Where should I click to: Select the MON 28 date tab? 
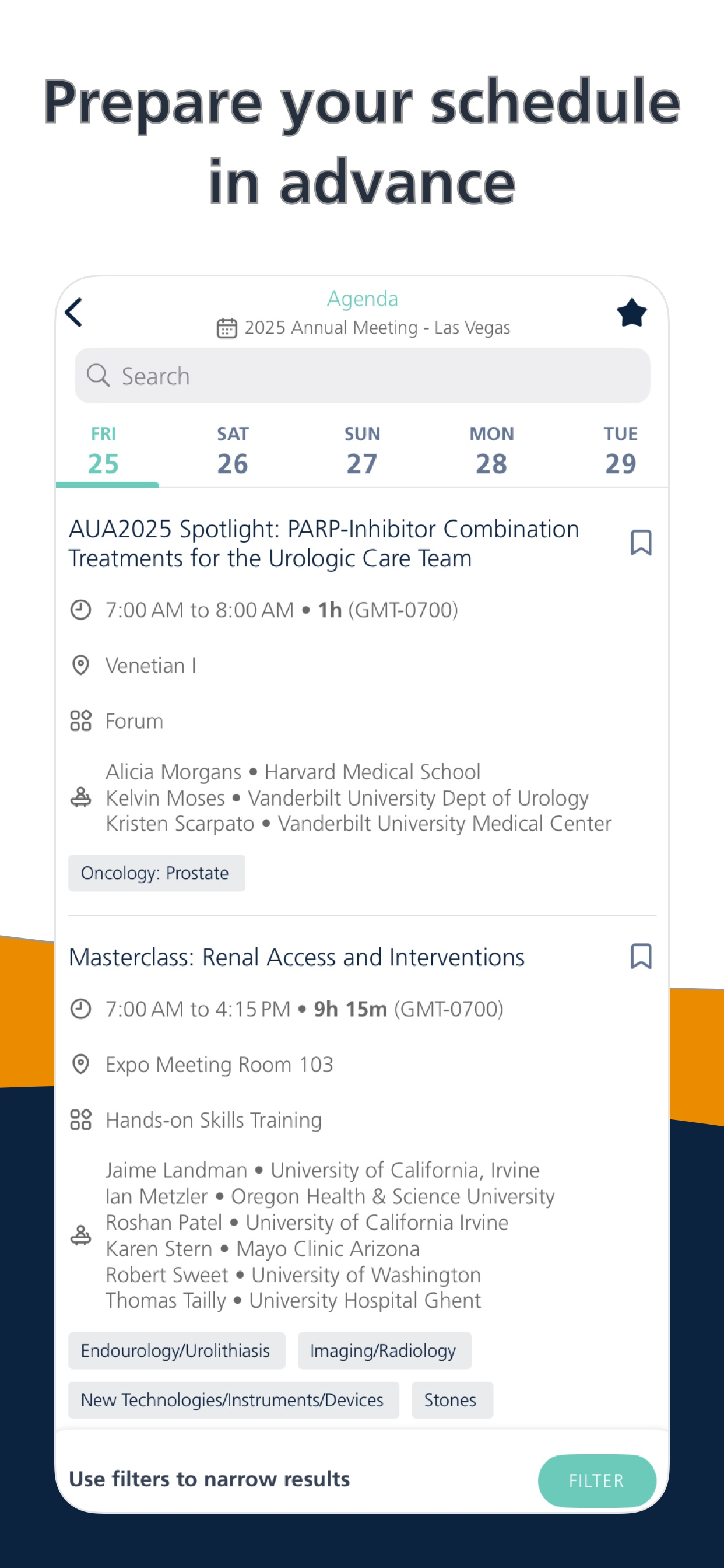point(491,450)
